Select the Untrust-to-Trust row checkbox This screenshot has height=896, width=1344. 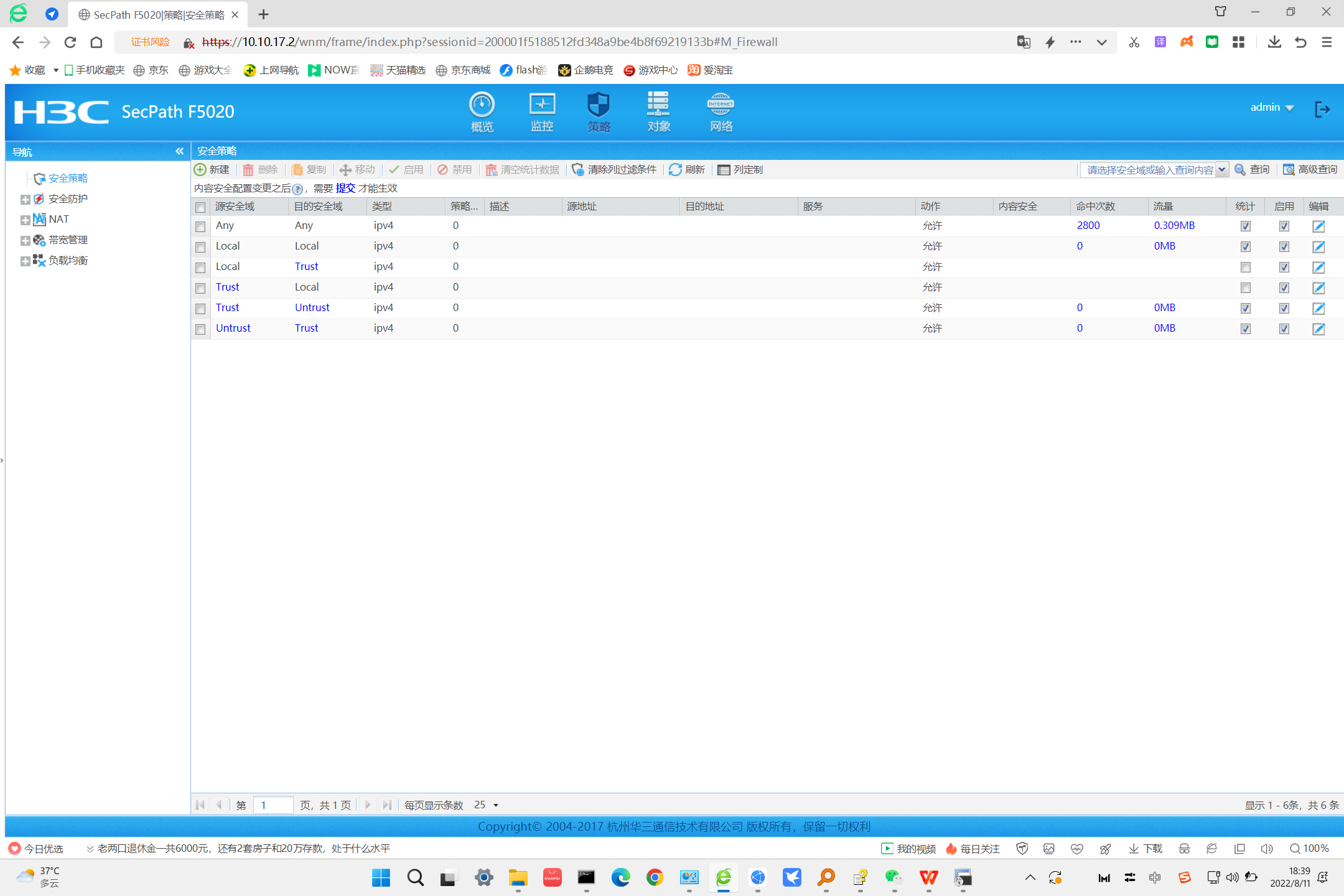[x=200, y=329]
